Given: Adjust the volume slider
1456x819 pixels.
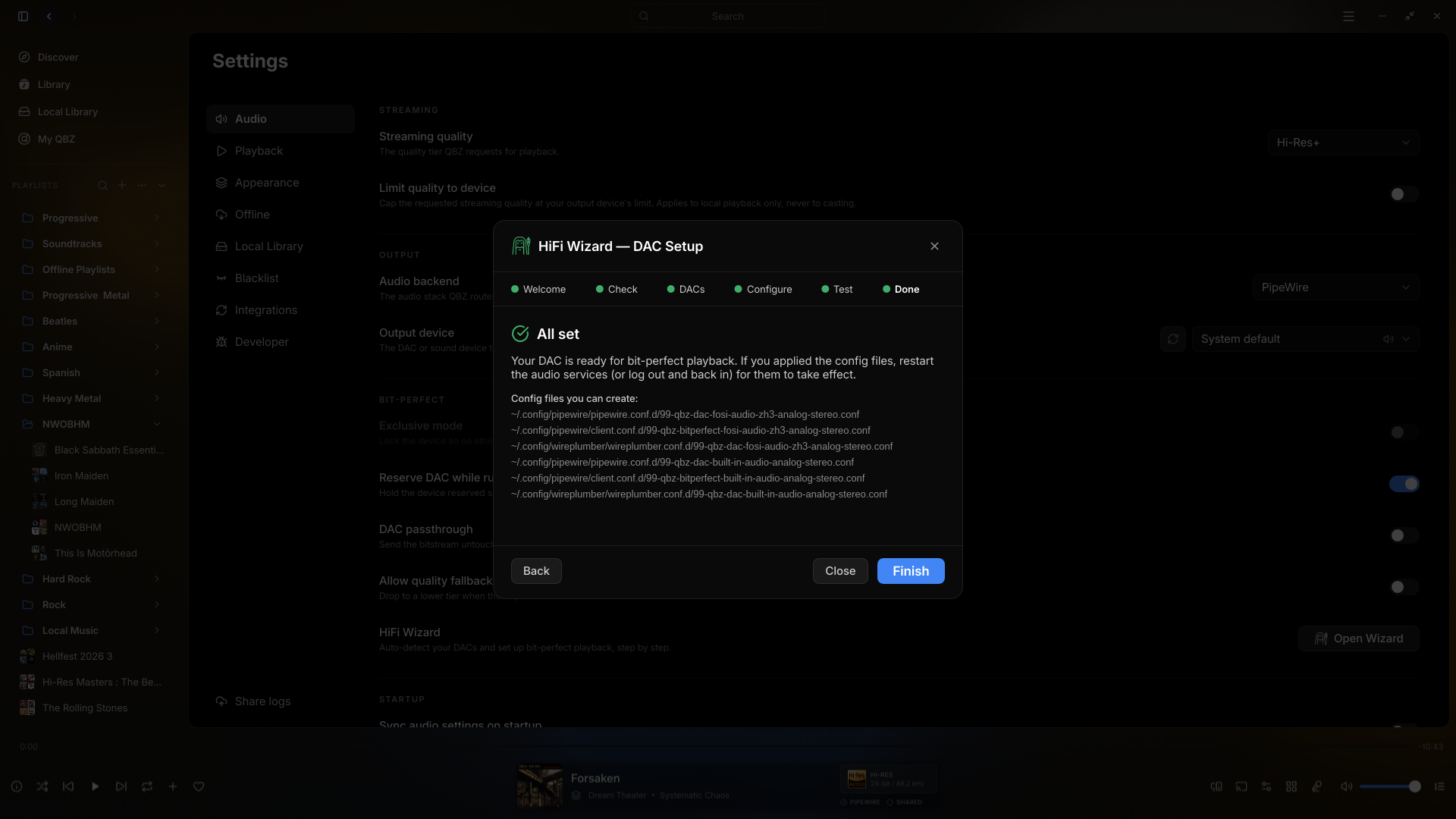Looking at the screenshot, I should (1389, 786).
